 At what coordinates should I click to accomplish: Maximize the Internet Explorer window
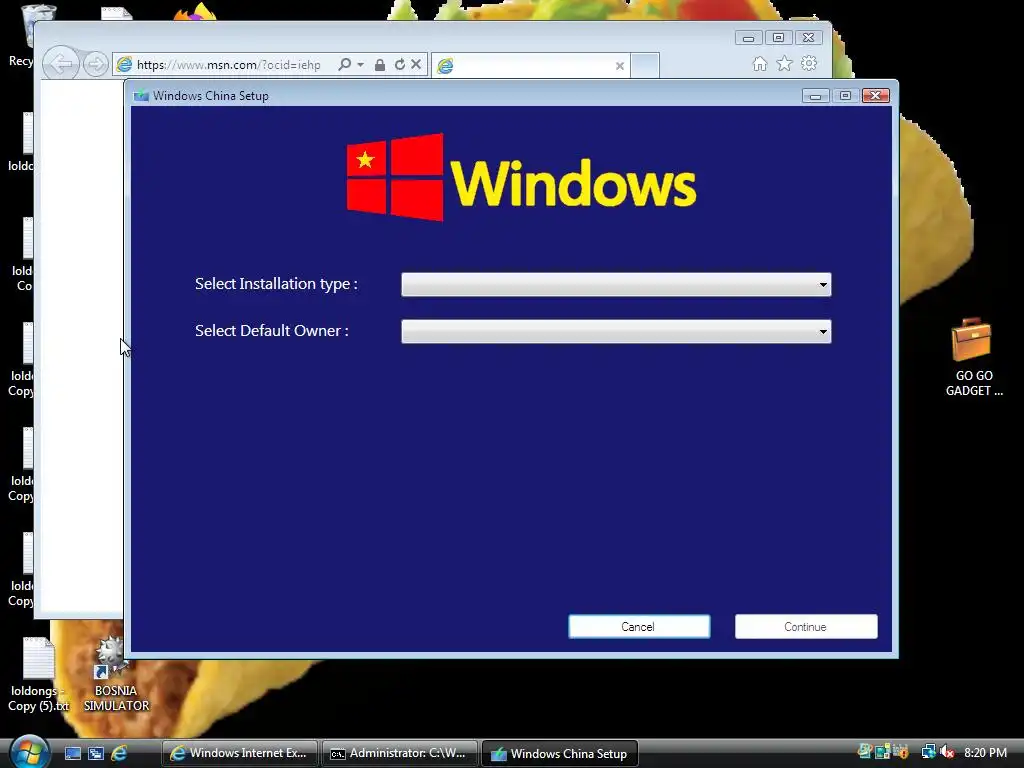pyautogui.click(x=778, y=38)
